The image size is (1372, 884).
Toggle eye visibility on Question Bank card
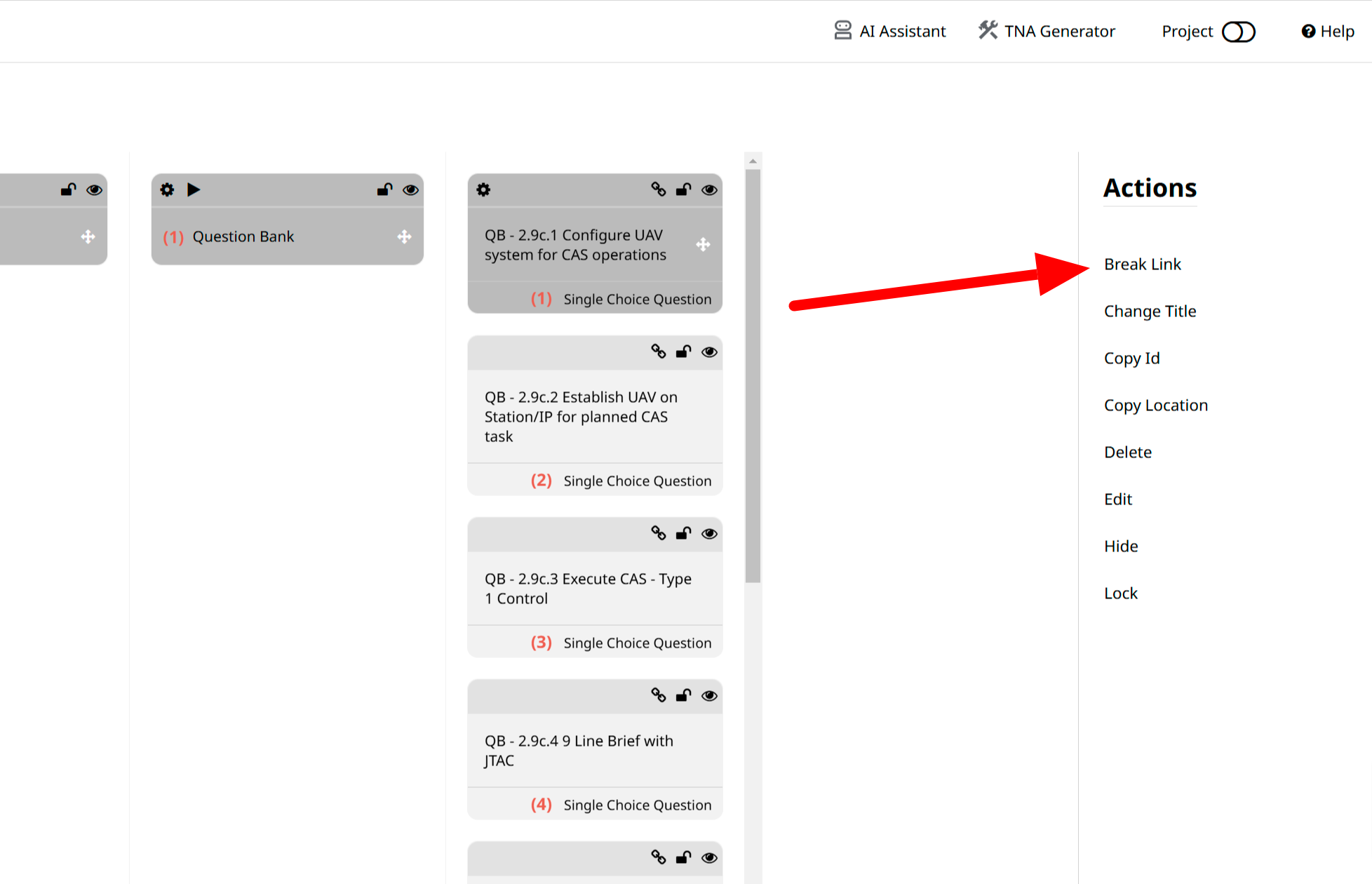[411, 189]
